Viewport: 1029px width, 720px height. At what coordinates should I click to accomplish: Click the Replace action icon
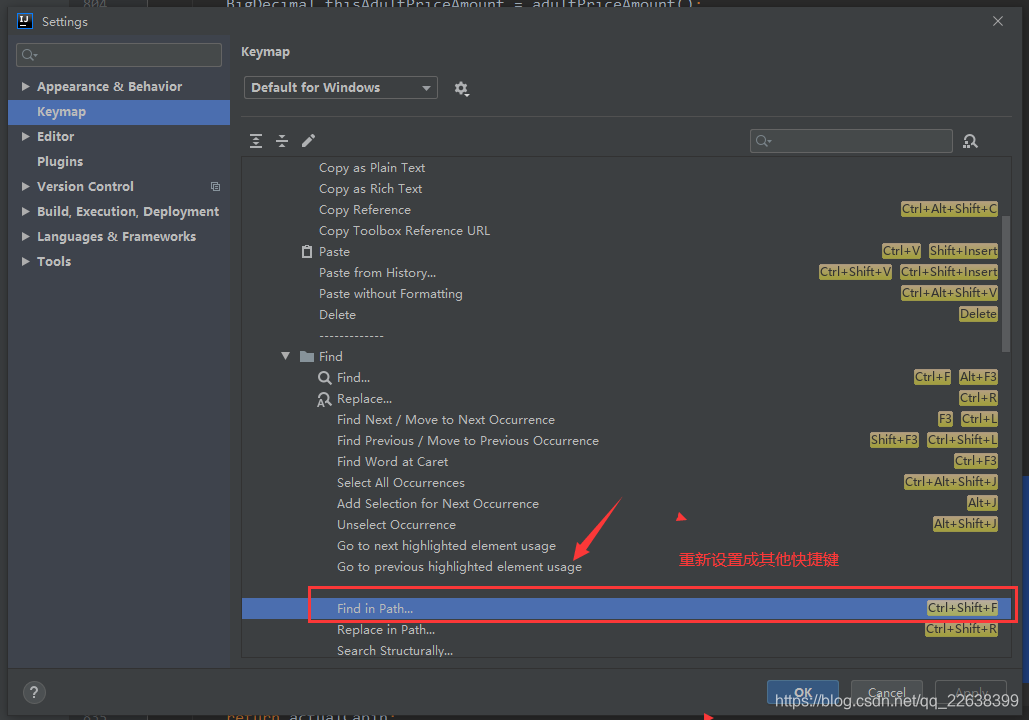point(324,399)
